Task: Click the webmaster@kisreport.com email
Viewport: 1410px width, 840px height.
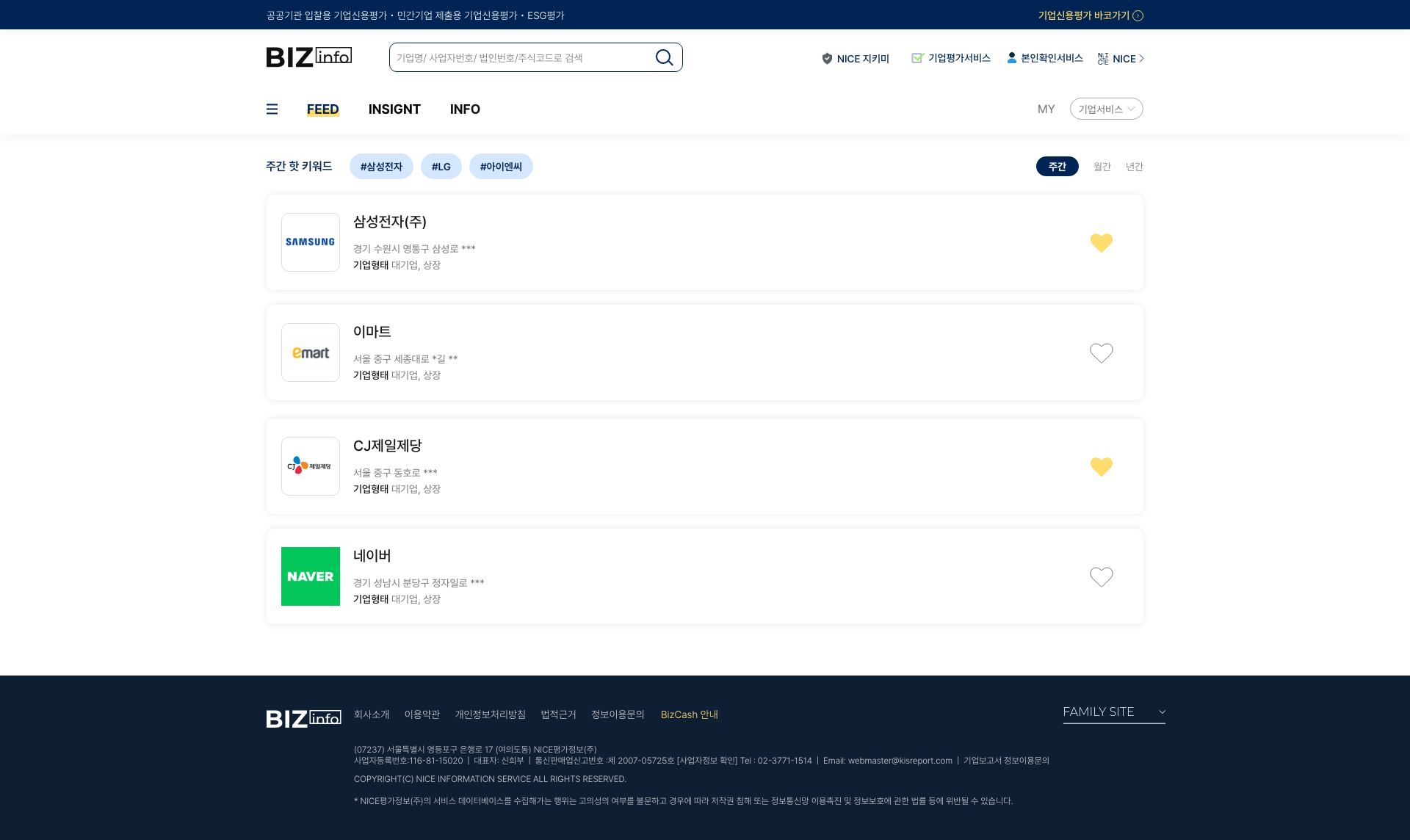Action: (x=900, y=761)
